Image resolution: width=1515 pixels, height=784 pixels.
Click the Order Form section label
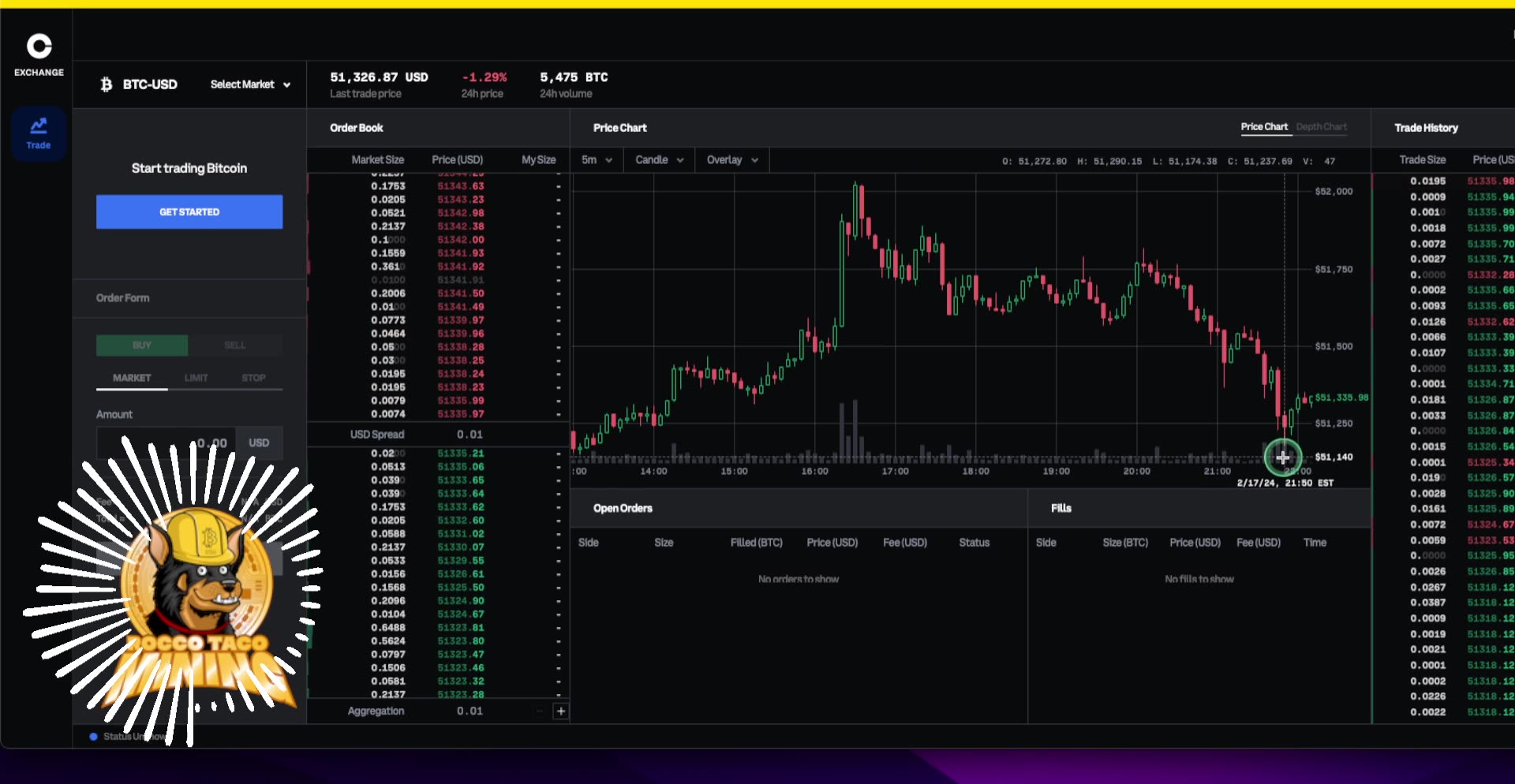(x=122, y=298)
